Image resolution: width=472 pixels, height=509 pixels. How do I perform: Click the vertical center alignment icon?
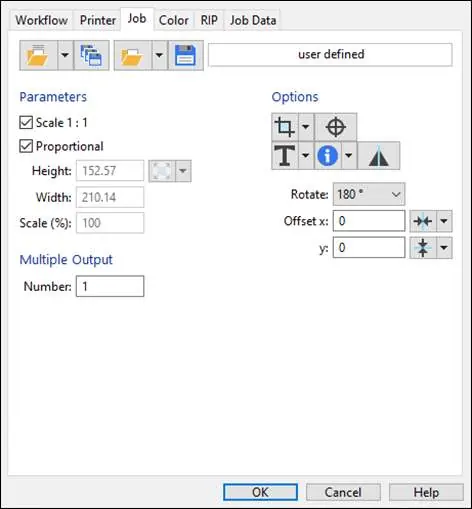(423, 248)
